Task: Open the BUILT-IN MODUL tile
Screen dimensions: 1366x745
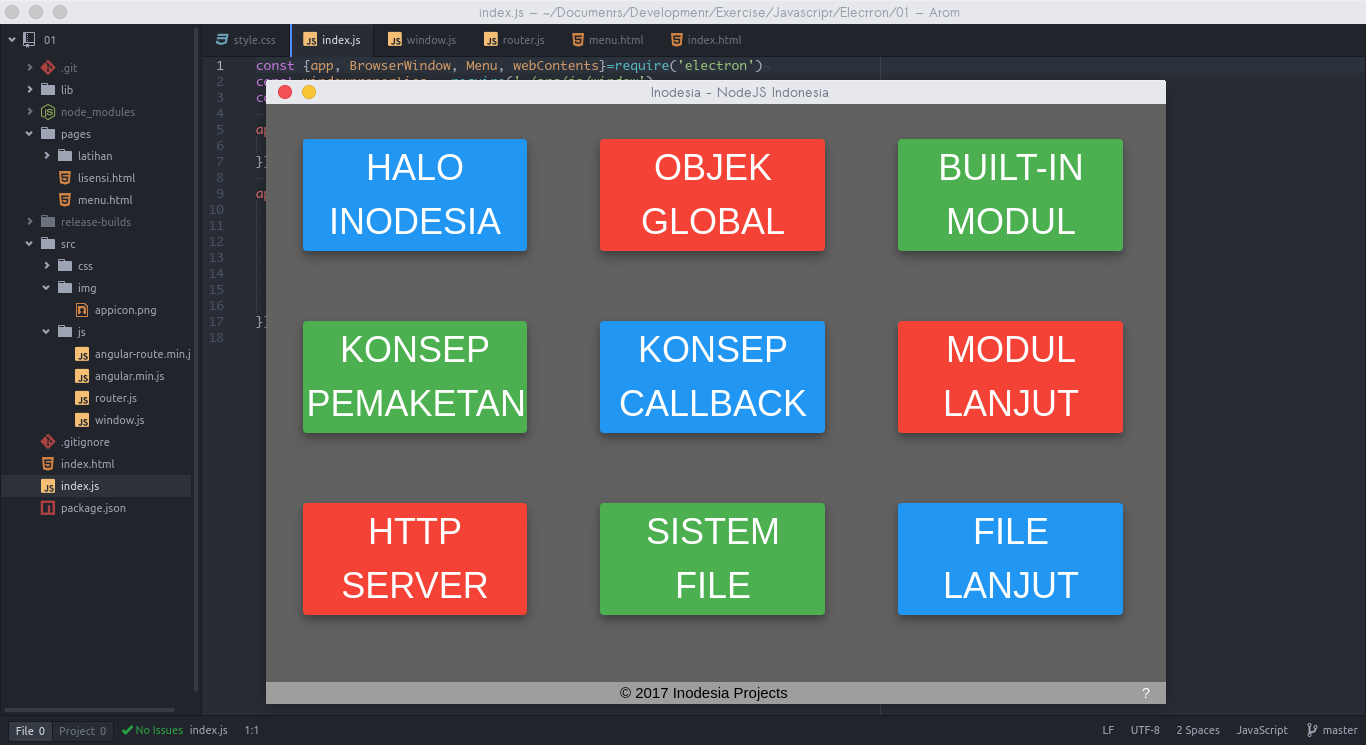Action: tap(1010, 195)
